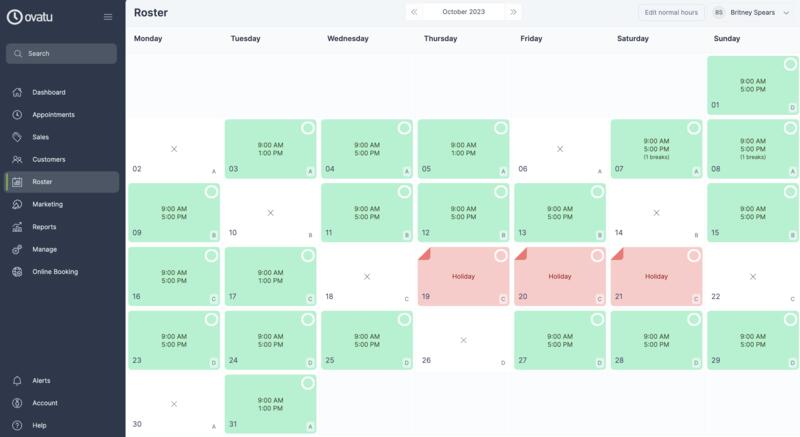800x437 pixels.
Task: Open the October 28 shift cell
Action: (x=656, y=340)
